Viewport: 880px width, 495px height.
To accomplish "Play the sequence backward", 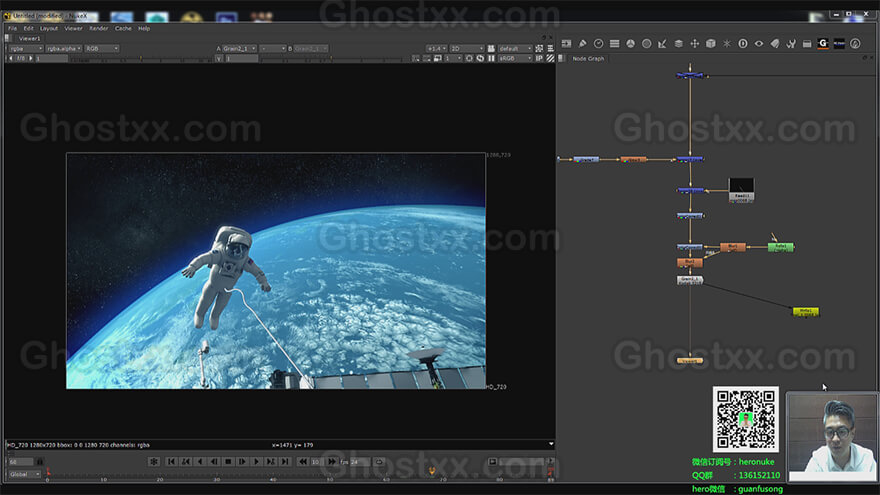I will pyautogui.click(x=200, y=461).
